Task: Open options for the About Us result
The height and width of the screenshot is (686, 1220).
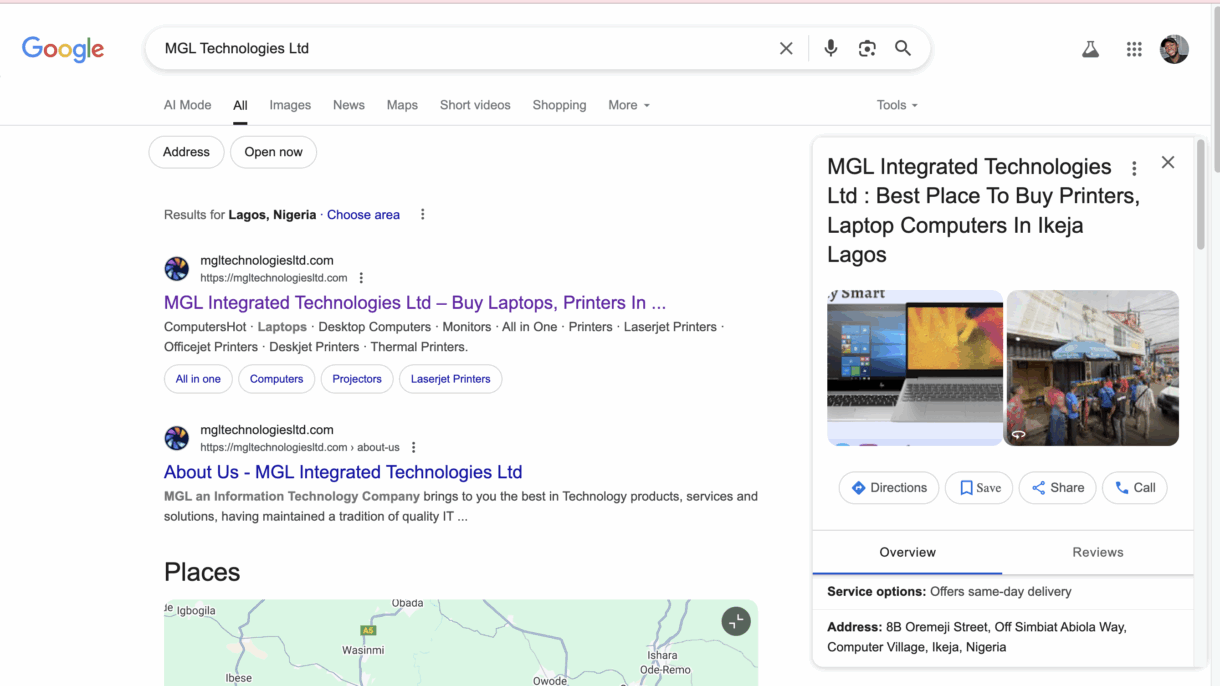Action: pyautogui.click(x=414, y=448)
